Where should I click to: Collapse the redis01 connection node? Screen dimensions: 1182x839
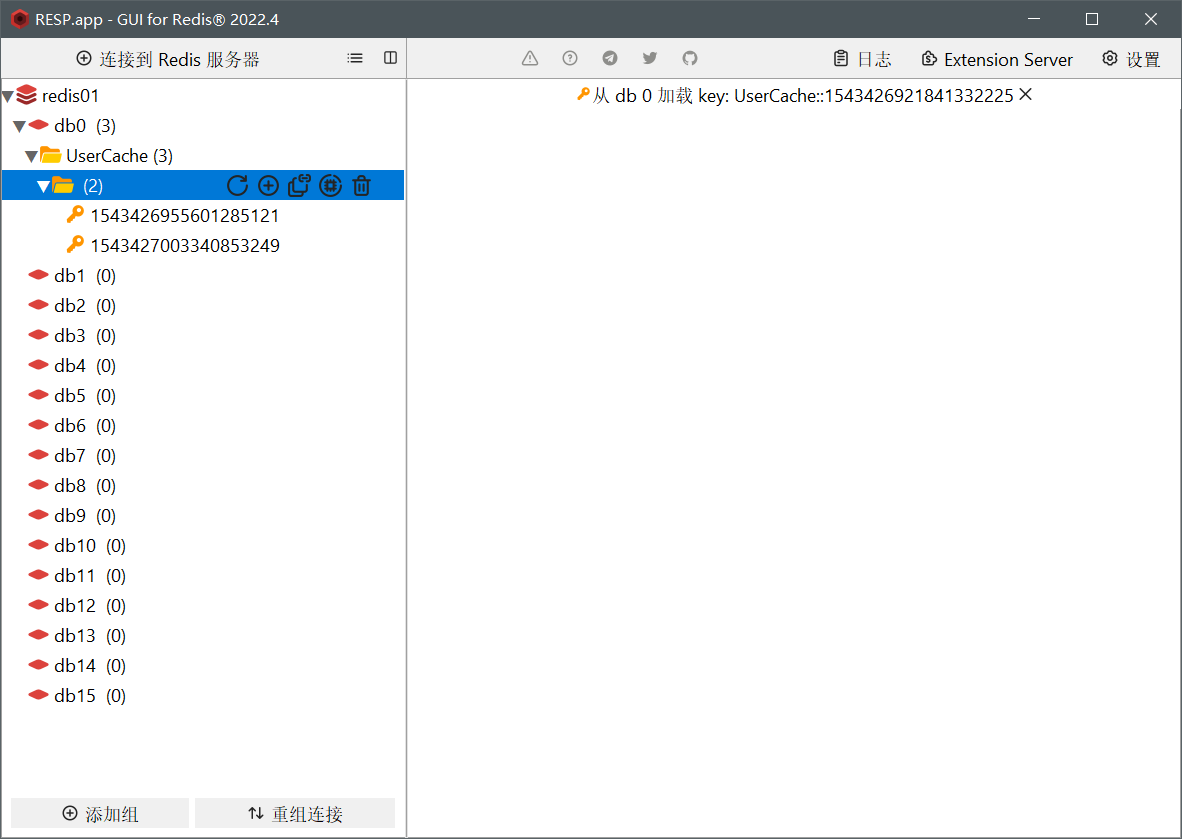(8, 96)
